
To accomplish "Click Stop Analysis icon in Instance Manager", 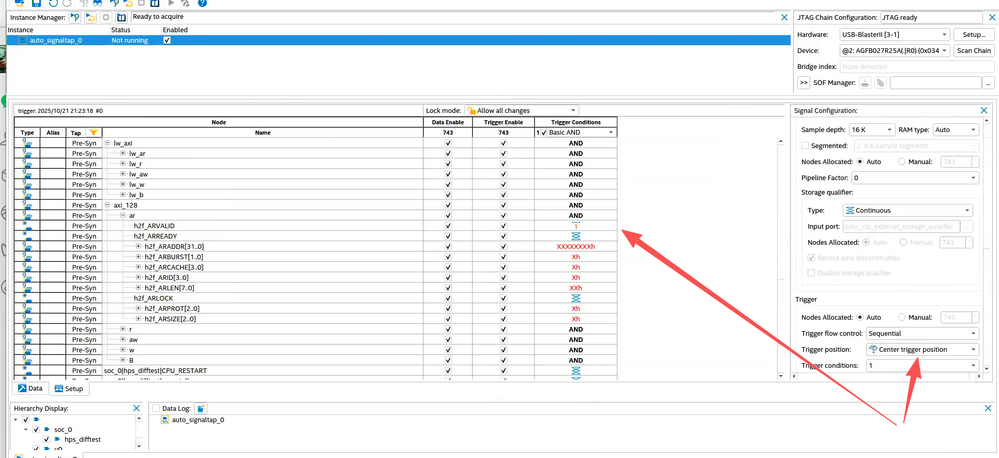I will pyautogui.click(x=106, y=17).
